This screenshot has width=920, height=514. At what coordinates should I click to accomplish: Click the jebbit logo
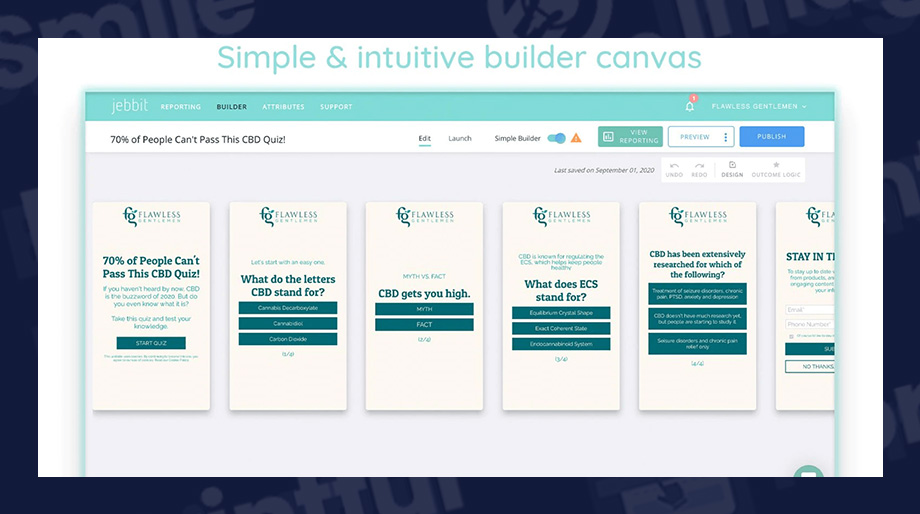[130, 106]
